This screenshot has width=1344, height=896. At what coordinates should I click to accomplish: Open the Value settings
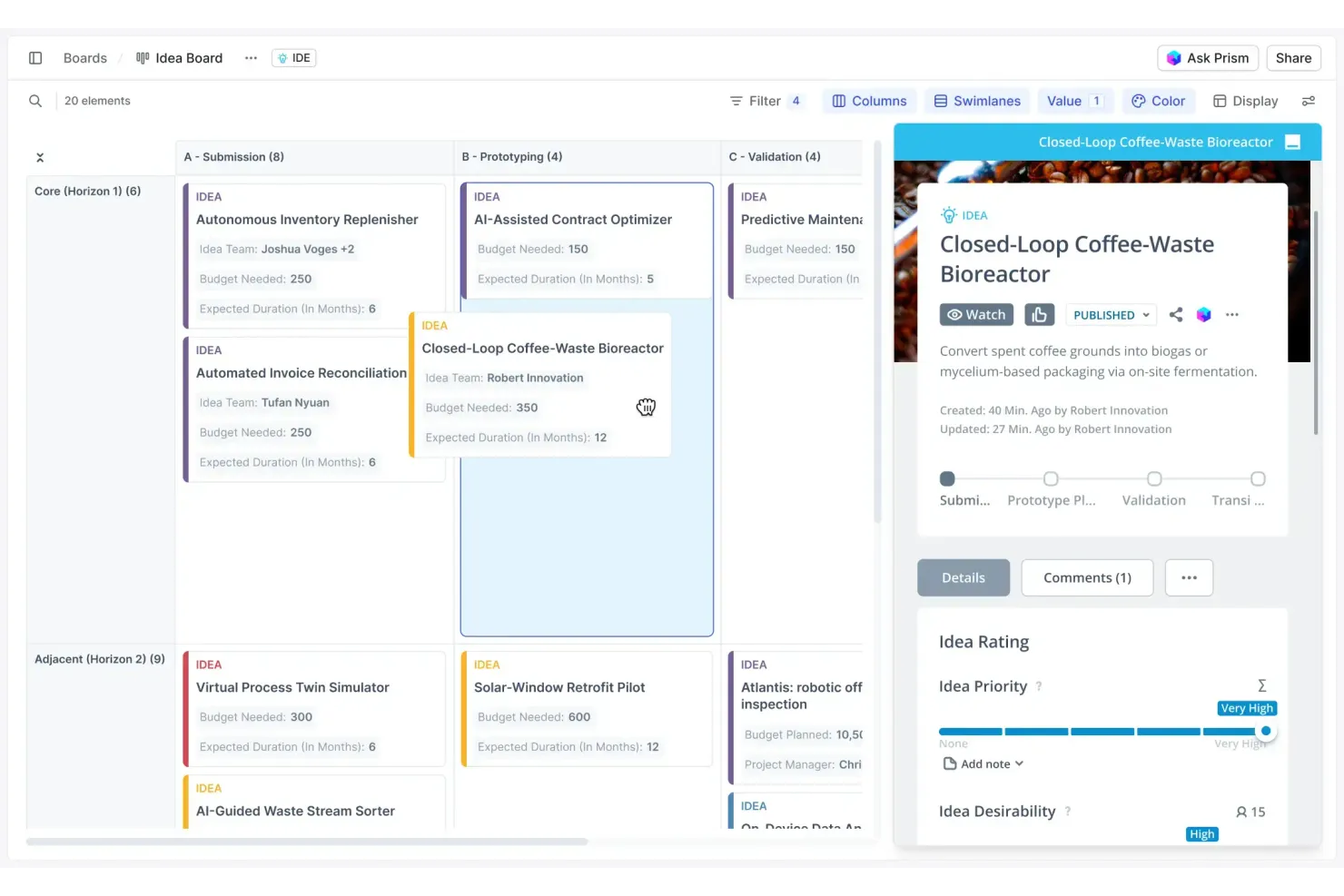pos(1074,101)
